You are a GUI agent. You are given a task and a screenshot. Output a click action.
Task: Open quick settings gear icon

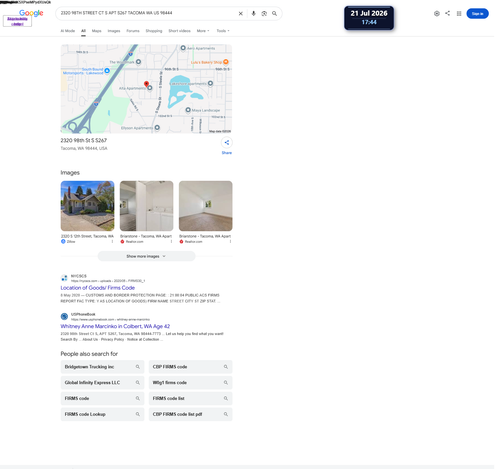(x=437, y=14)
